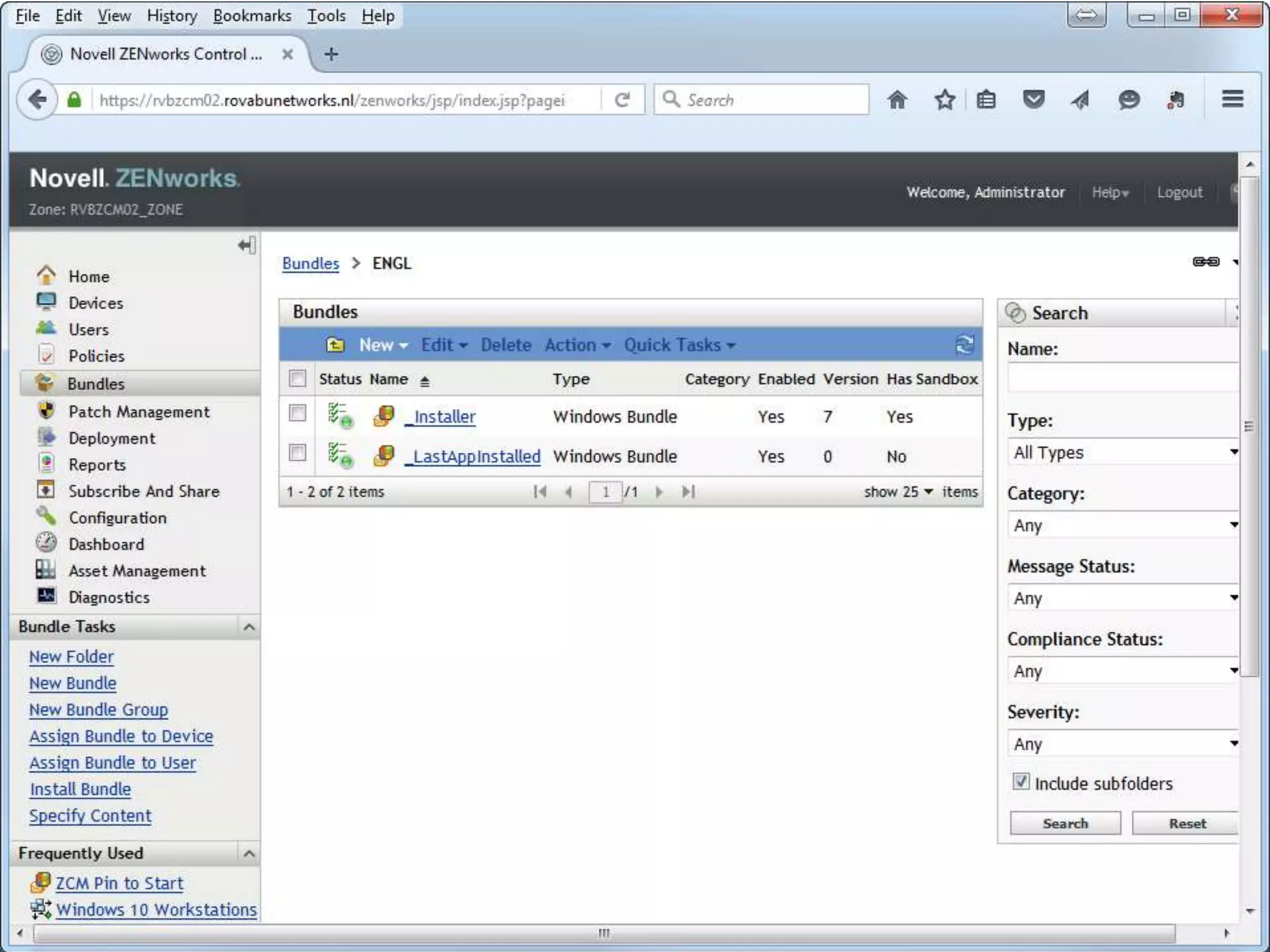This screenshot has width=1270, height=952.
Task: Click the Name search input field
Action: click(x=1122, y=377)
